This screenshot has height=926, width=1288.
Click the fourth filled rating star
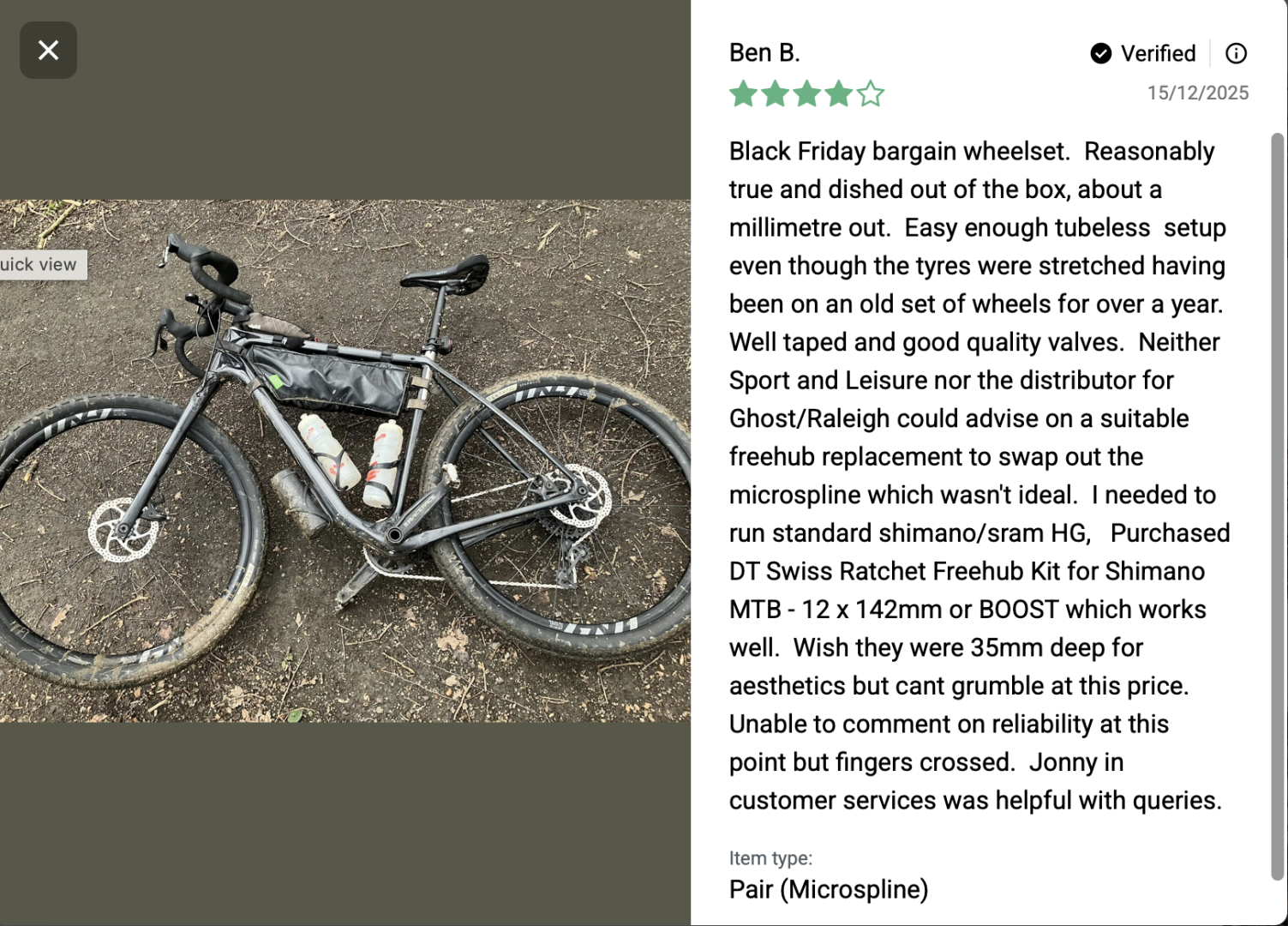click(839, 93)
